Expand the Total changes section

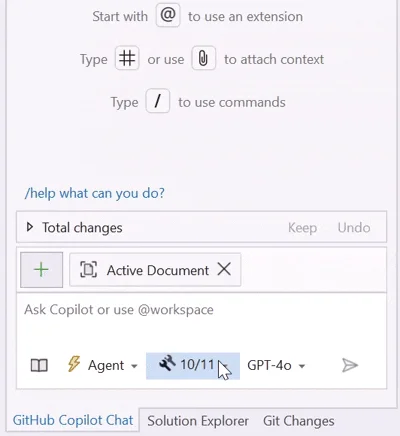click(x=30, y=227)
